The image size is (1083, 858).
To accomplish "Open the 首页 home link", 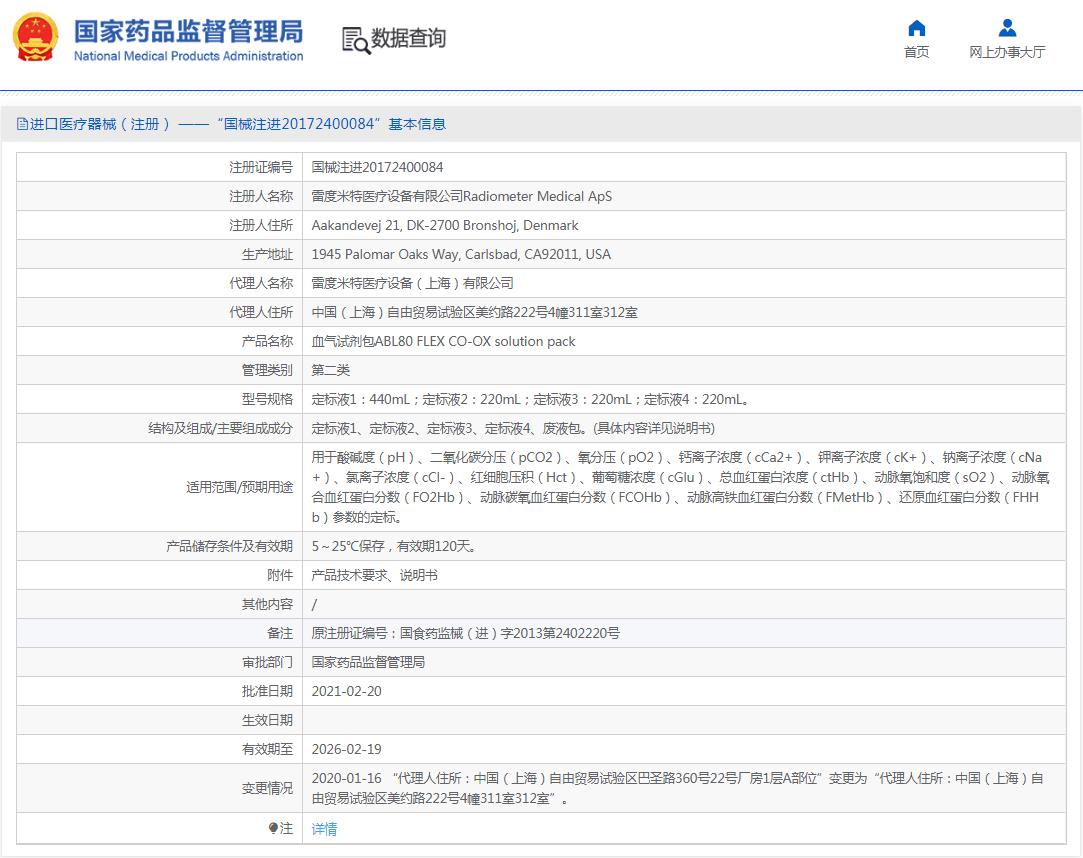I will coord(917,52).
